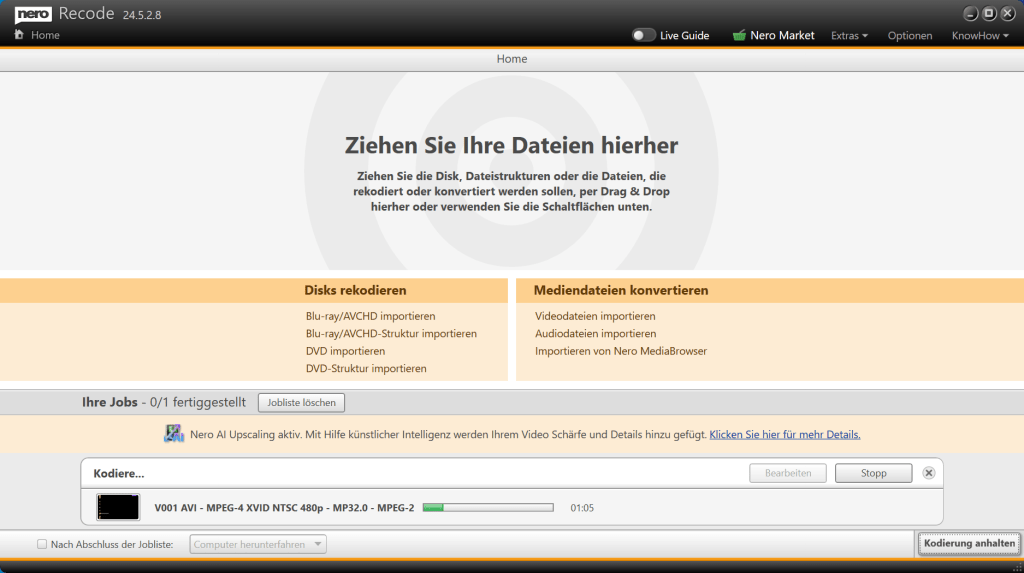Expand the KnowHow menu

click(x=980, y=35)
